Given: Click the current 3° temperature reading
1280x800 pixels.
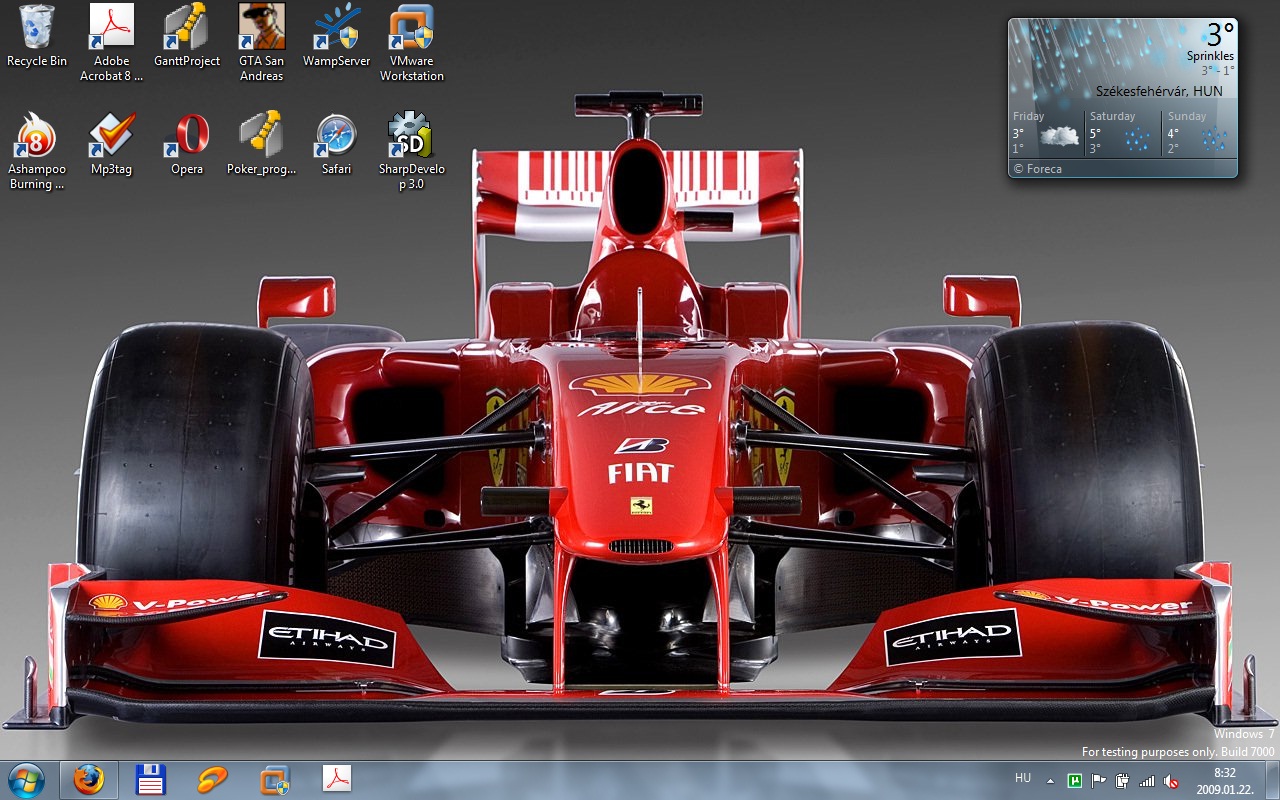Looking at the screenshot, I should 1219,35.
